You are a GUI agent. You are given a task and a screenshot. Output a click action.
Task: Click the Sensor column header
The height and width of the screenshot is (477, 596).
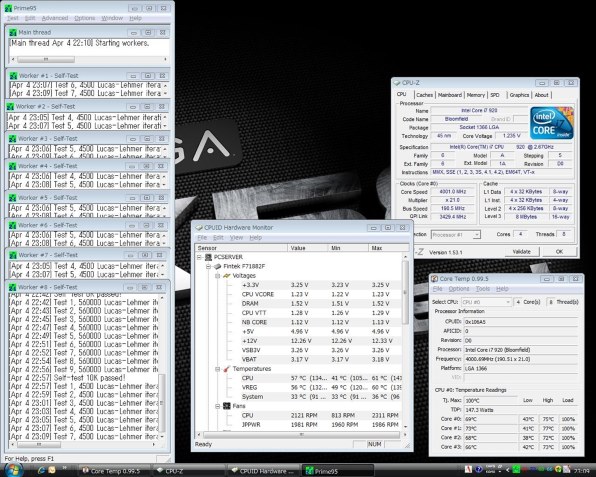click(242, 248)
